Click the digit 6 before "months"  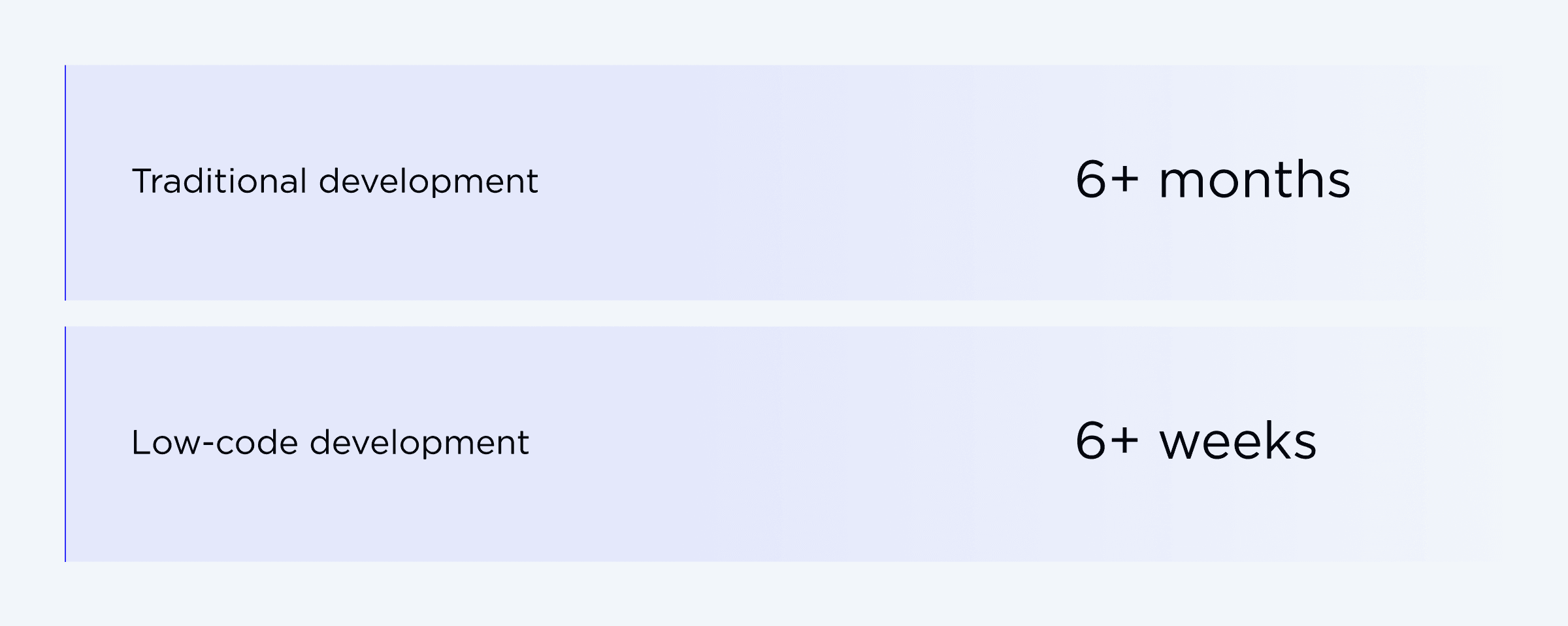point(1090,180)
